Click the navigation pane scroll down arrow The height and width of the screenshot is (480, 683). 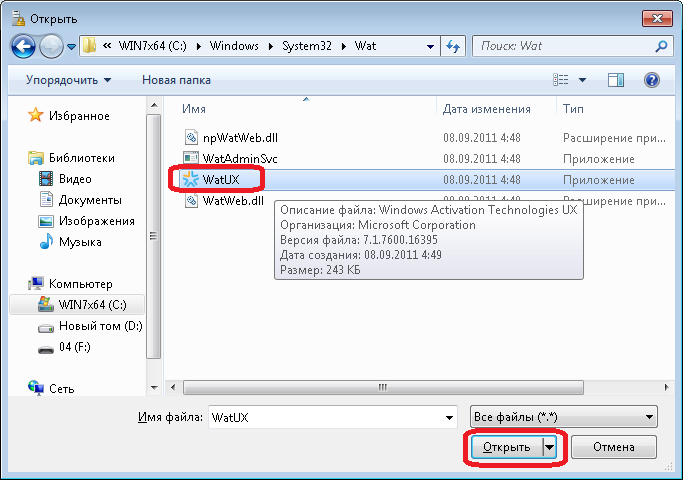click(x=154, y=387)
